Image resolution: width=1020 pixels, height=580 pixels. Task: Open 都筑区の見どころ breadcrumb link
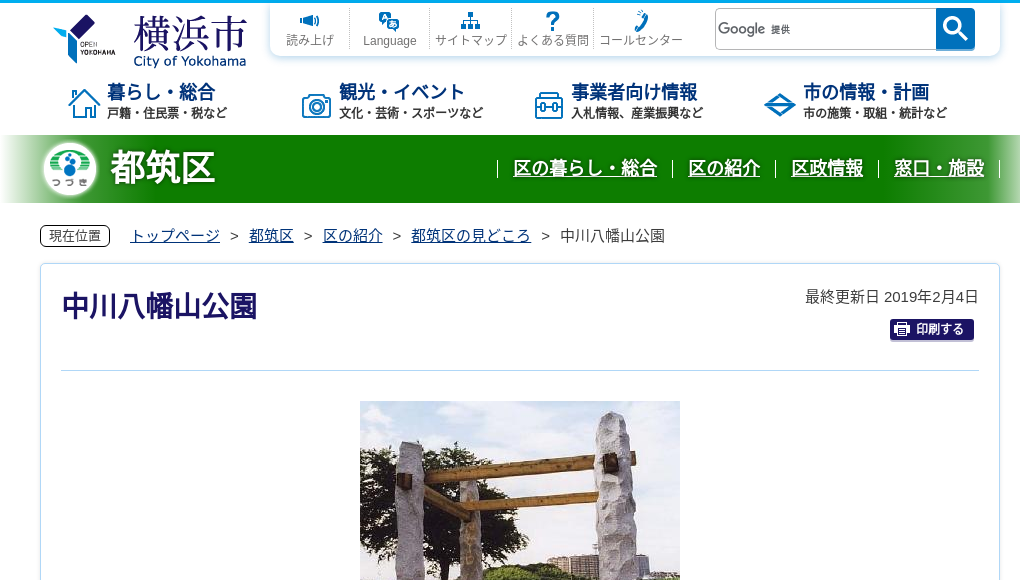coord(471,235)
